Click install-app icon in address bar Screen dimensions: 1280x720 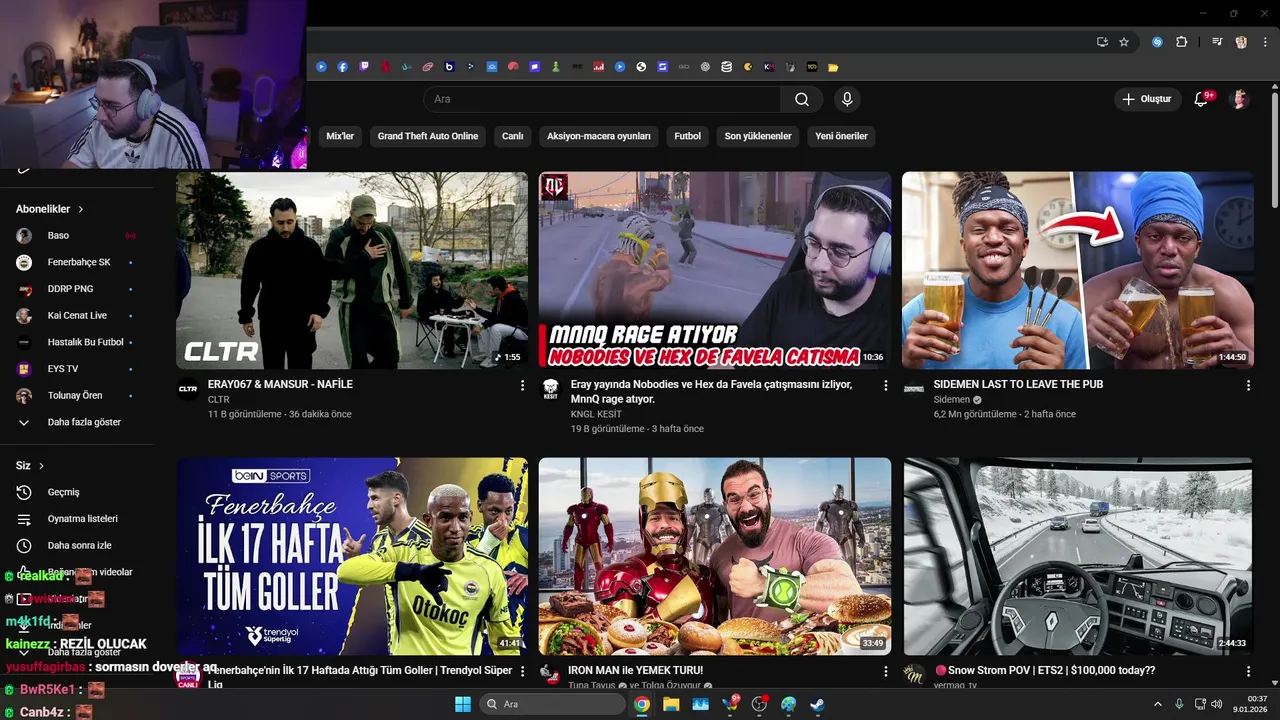point(1102,42)
